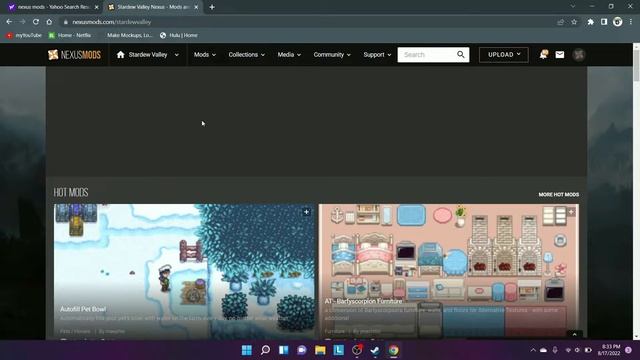
Task: Bookmark this page with the star icon
Action: coord(574,22)
